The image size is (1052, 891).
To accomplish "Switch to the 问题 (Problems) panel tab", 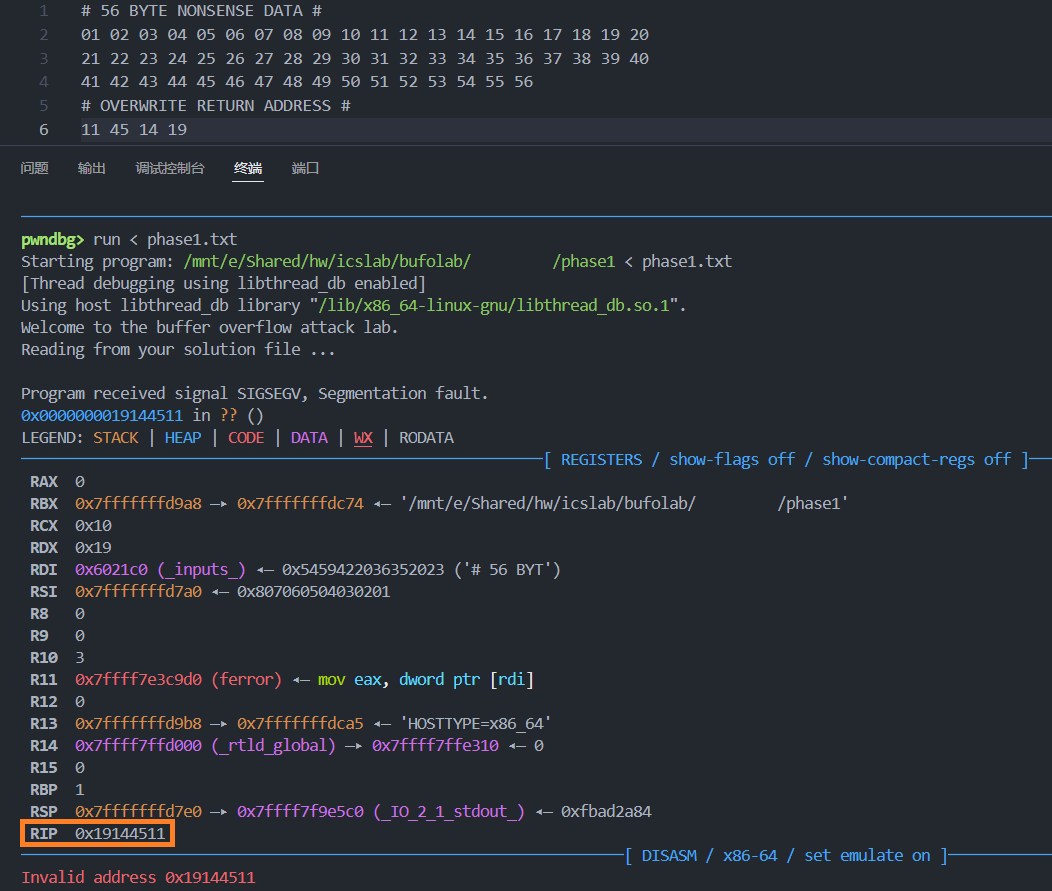I will [35, 168].
